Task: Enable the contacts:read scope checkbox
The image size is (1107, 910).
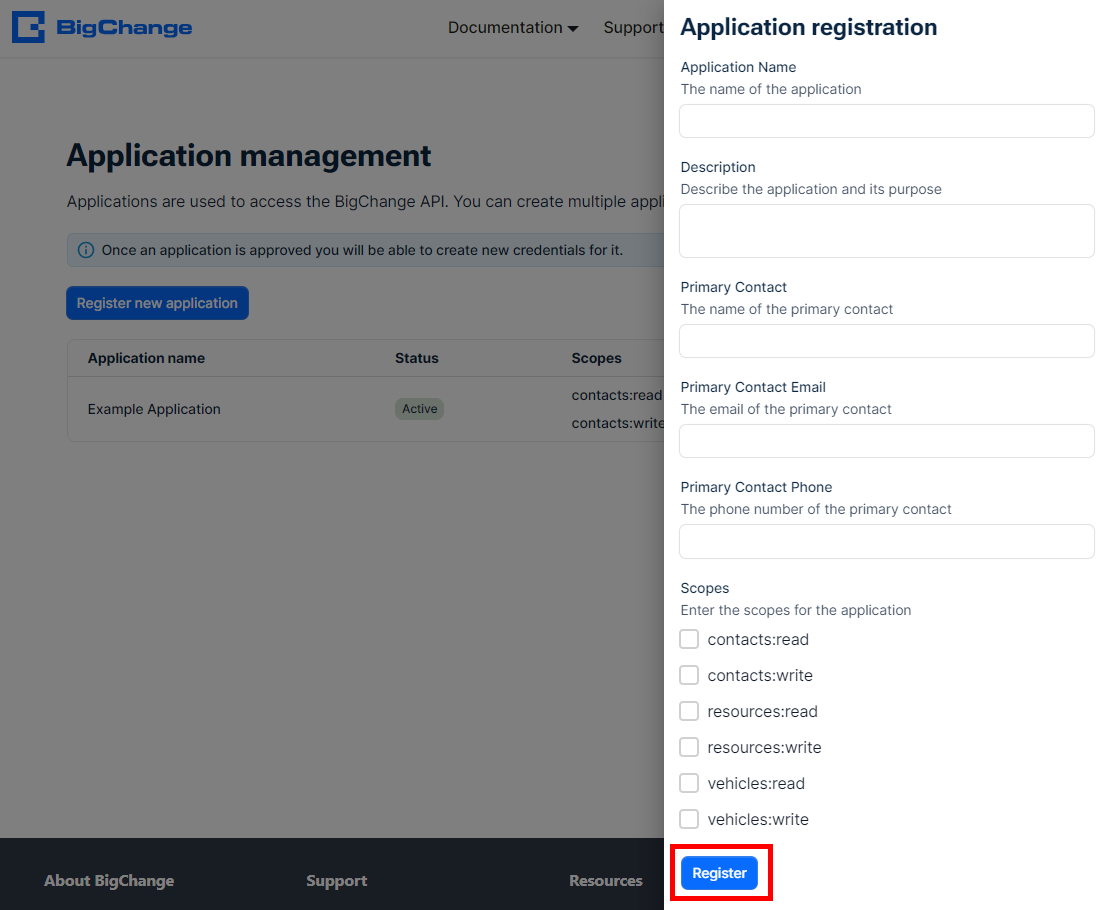Action: coord(689,639)
